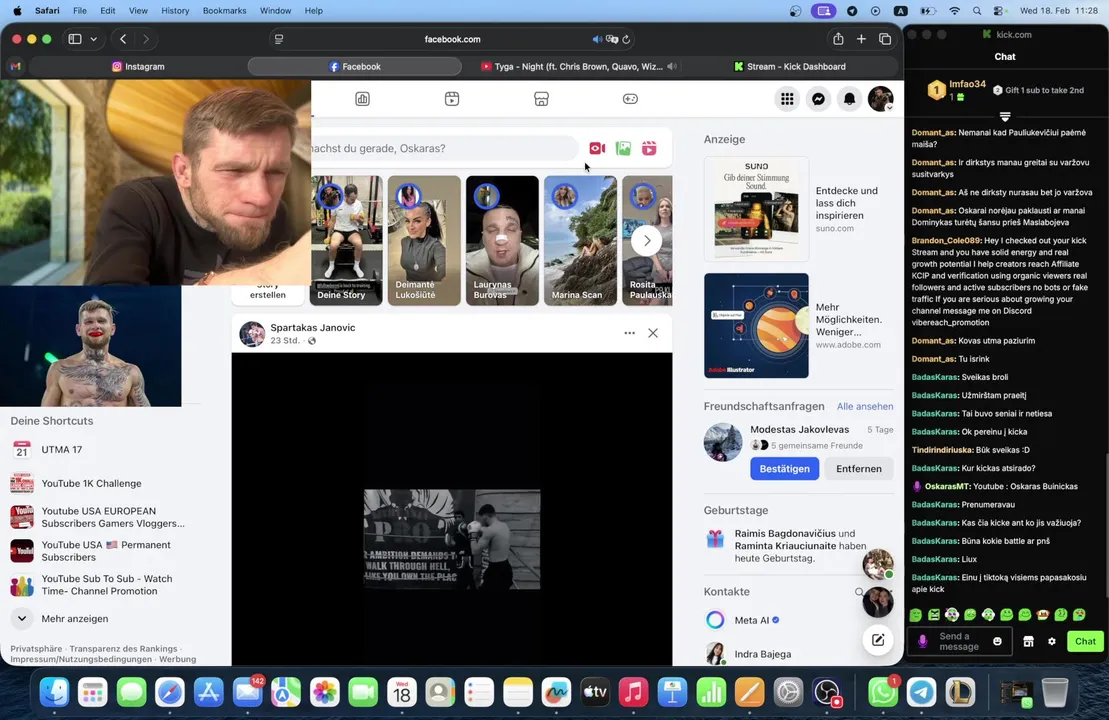Open Facebook profile avatar menu
This screenshot has width=1109, height=720.
(881, 99)
